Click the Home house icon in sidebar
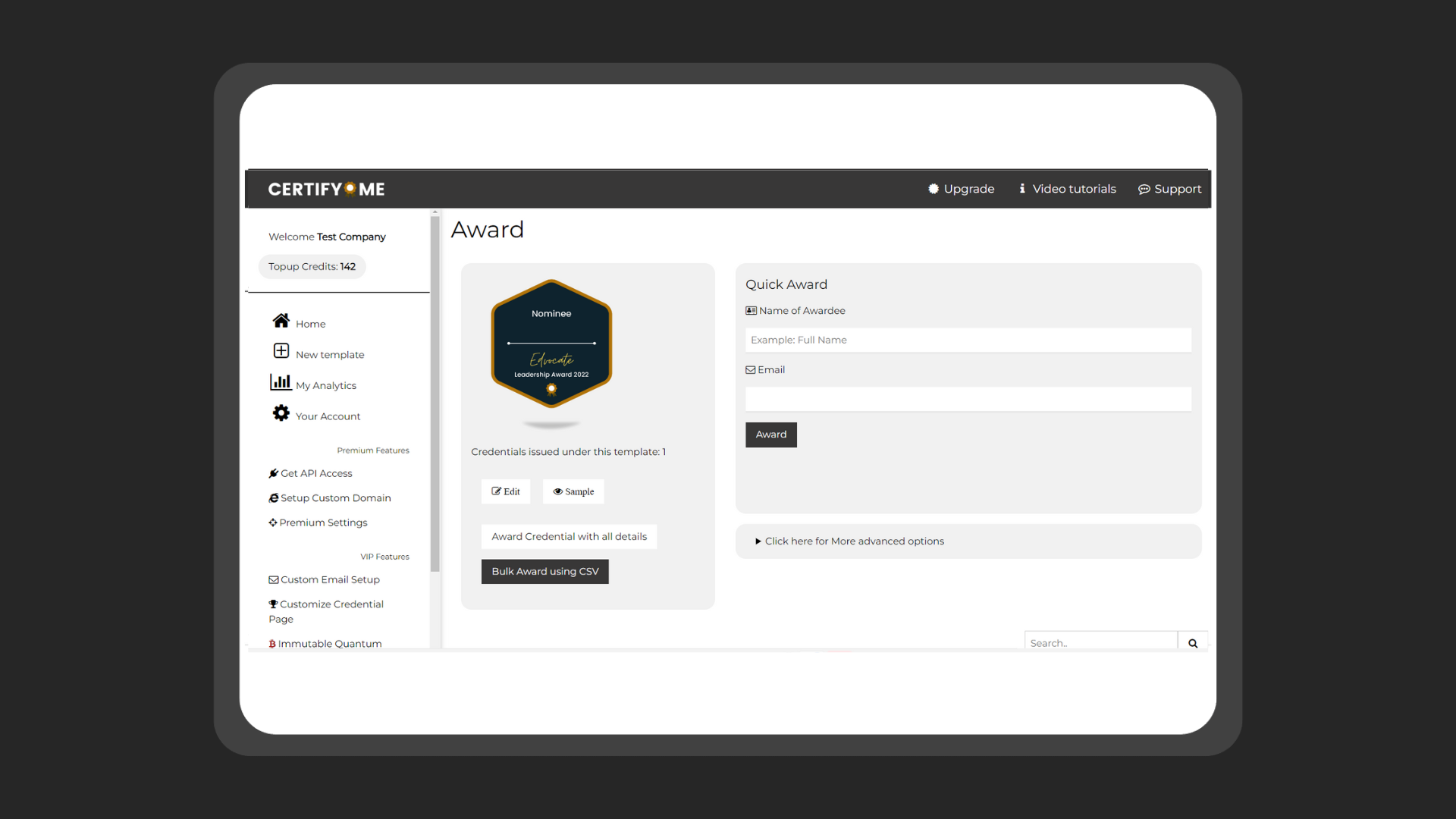 pyautogui.click(x=281, y=321)
